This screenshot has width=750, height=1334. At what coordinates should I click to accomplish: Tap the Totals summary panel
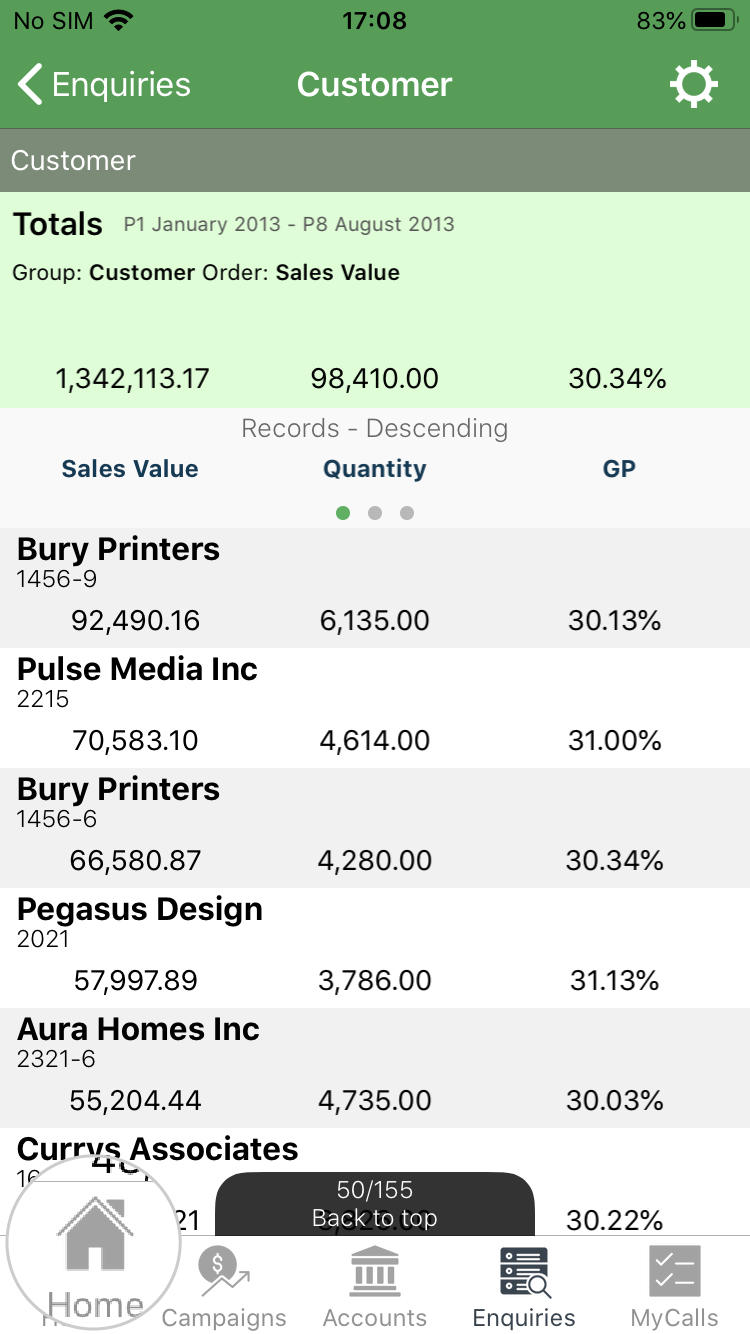pos(375,300)
